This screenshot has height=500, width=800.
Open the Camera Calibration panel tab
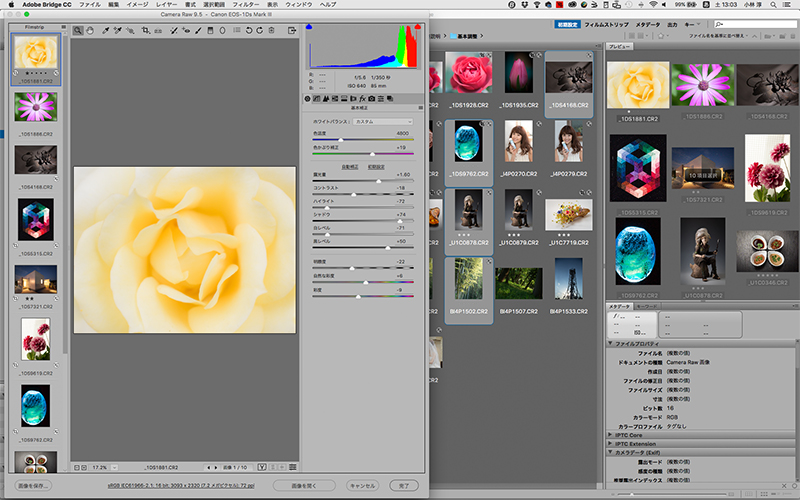[371, 98]
